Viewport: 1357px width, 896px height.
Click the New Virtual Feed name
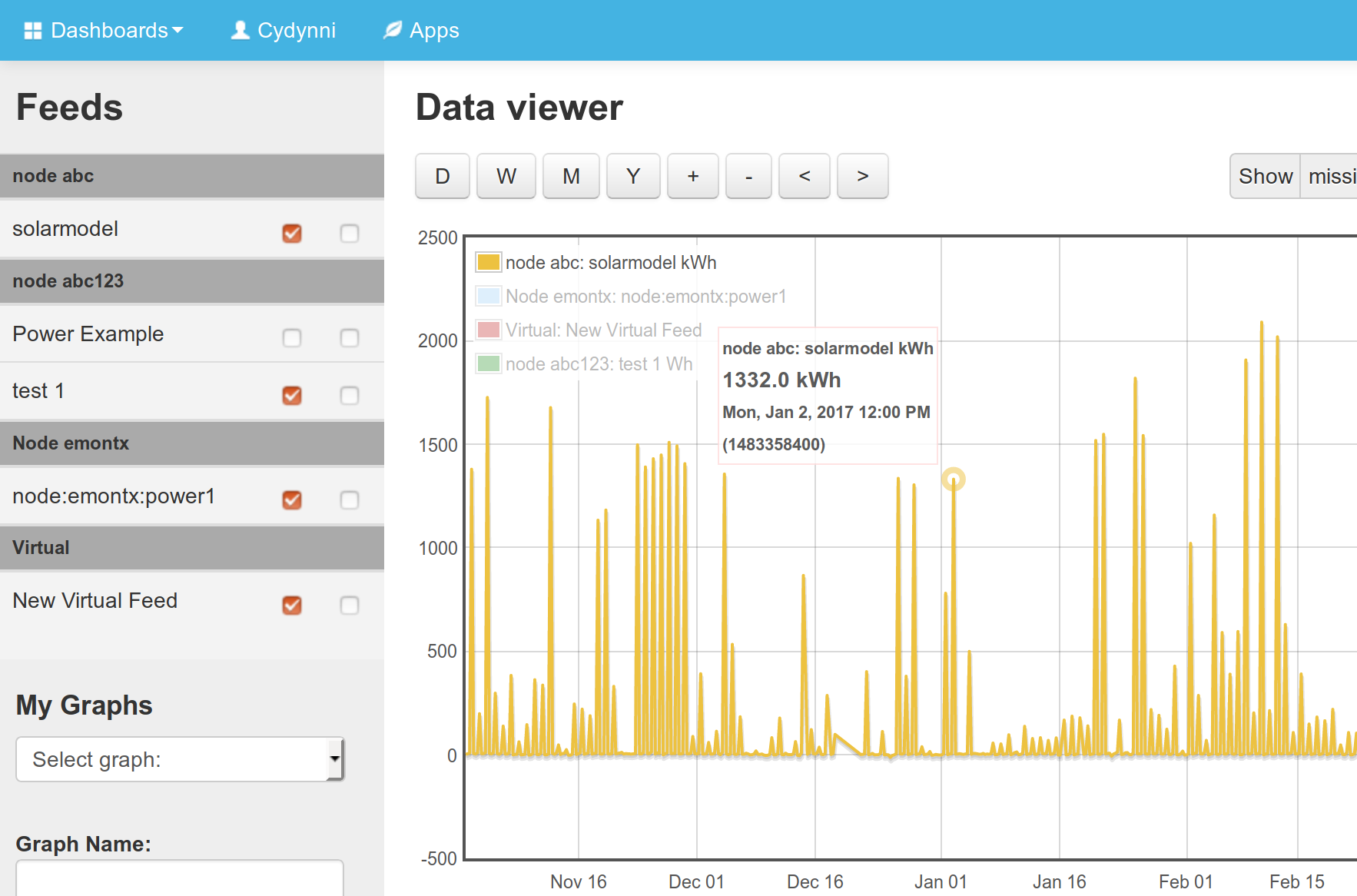tap(95, 601)
